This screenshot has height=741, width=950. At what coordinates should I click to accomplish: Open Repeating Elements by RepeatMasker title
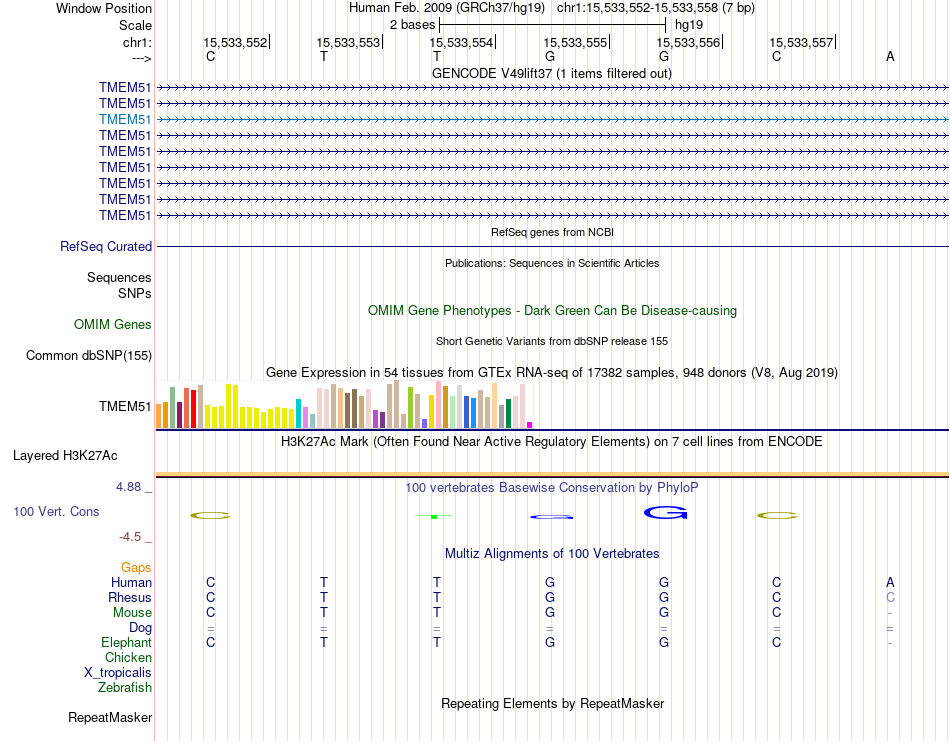(x=552, y=703)
